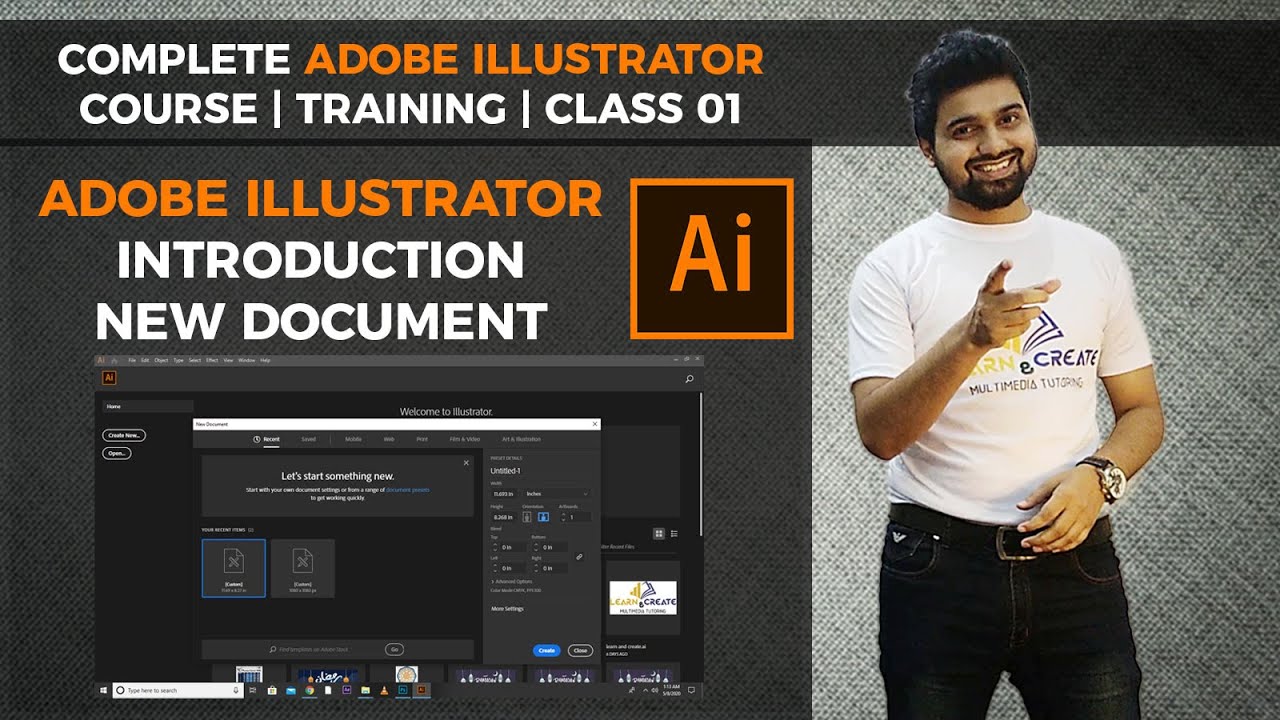Follow the 'document presets' link
This screenshot has height=720, width=1280.
[407, 490]
